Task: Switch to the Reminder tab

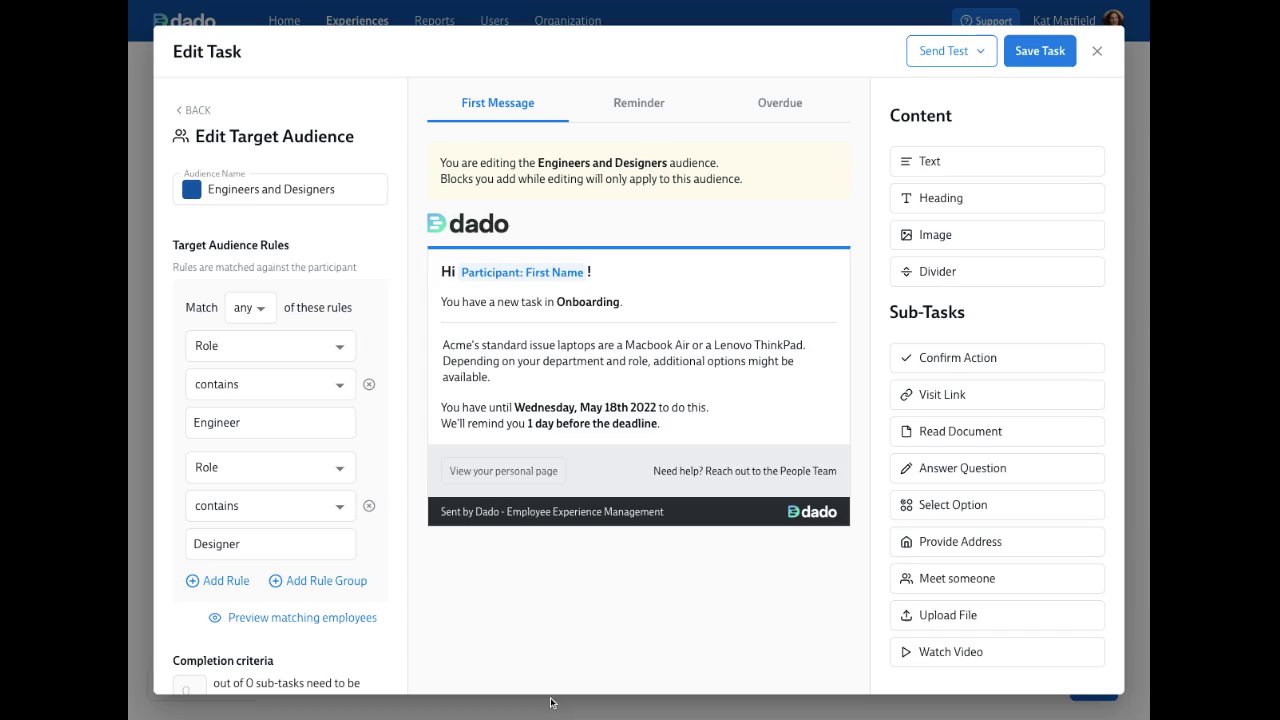Action: (639, 103)
